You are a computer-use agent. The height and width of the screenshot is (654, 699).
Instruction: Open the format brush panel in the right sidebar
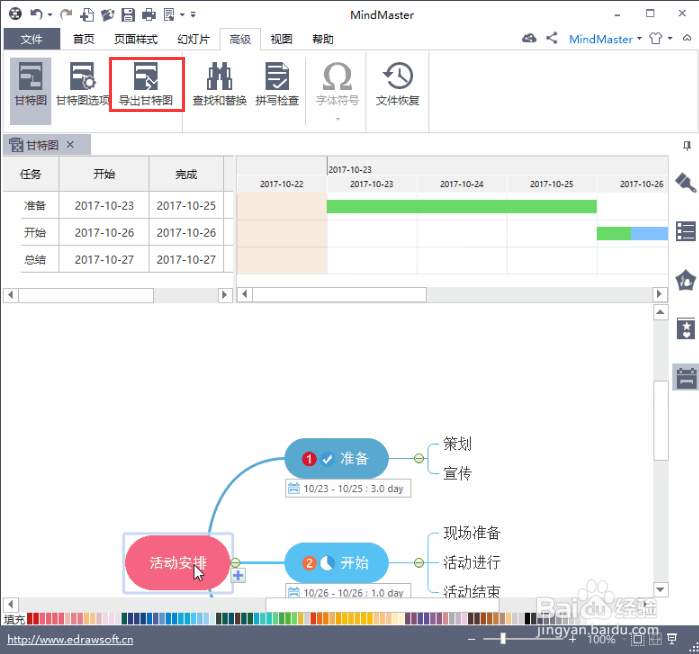686,182
